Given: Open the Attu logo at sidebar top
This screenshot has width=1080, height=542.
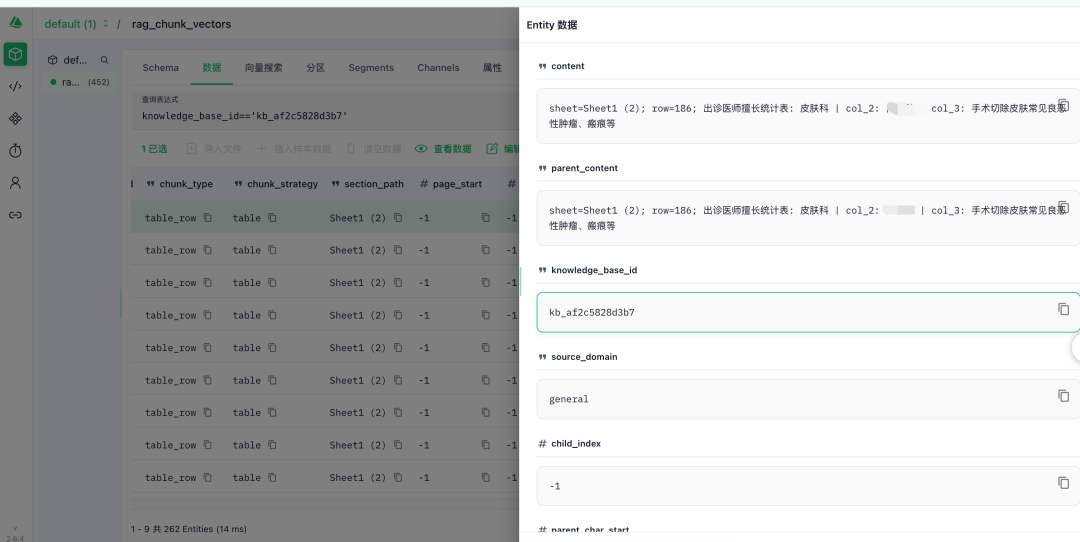Looking at the screenshot, I should click(15, 23).
